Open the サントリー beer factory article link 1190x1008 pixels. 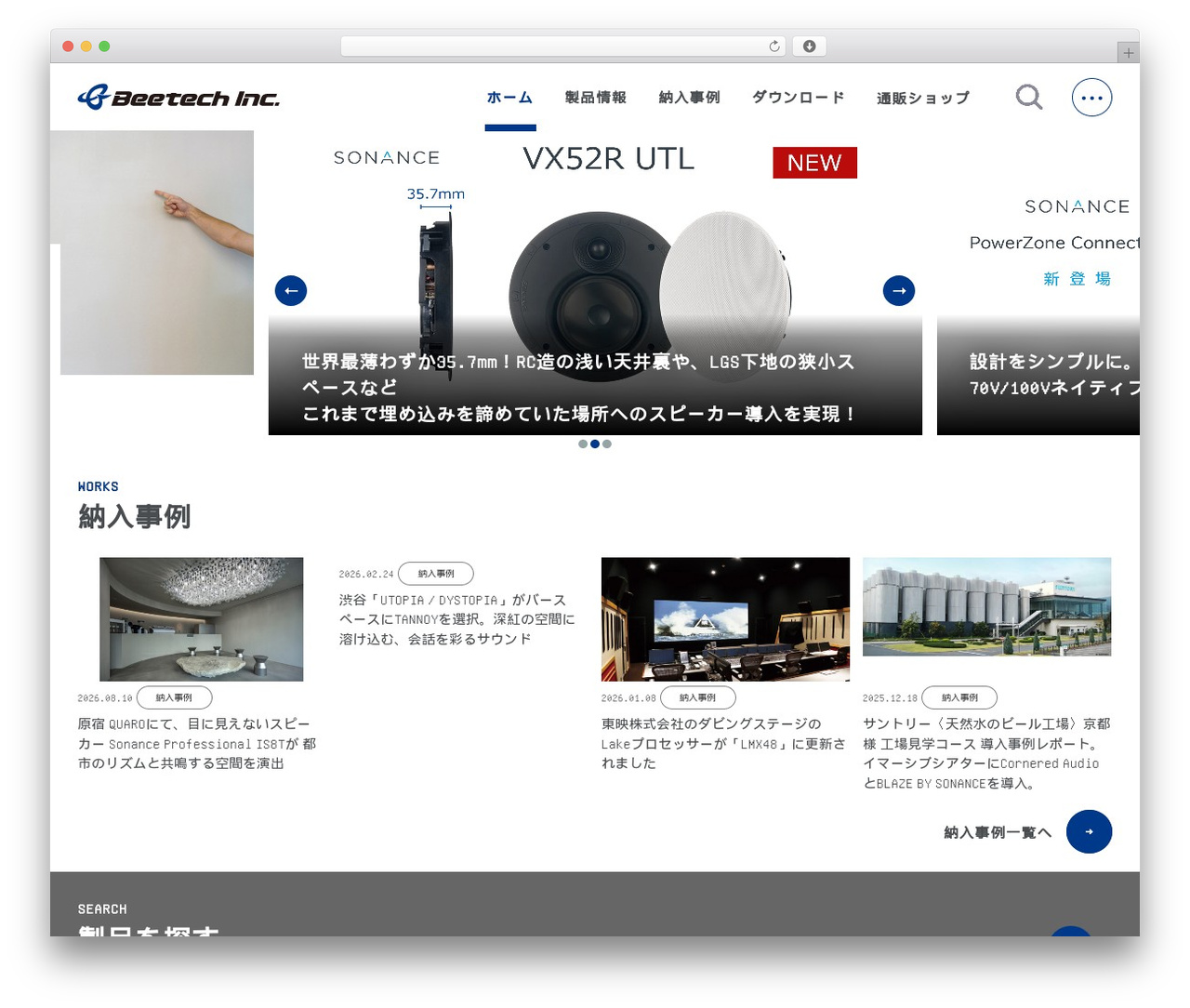tap(986, 753)
